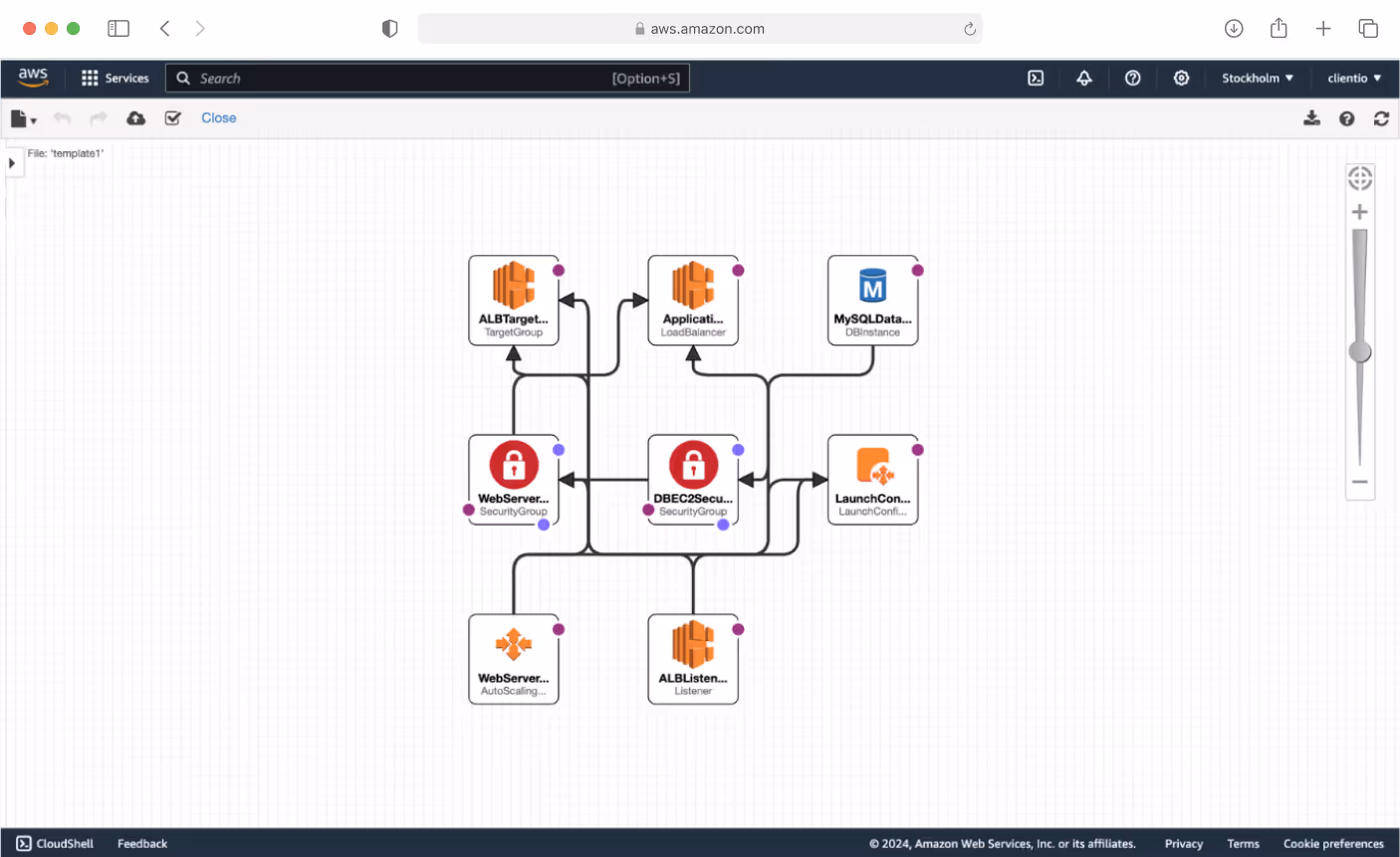Open the settings gear icon
This screenshot has height=857, width=1400.
(x=1181, y=78)
